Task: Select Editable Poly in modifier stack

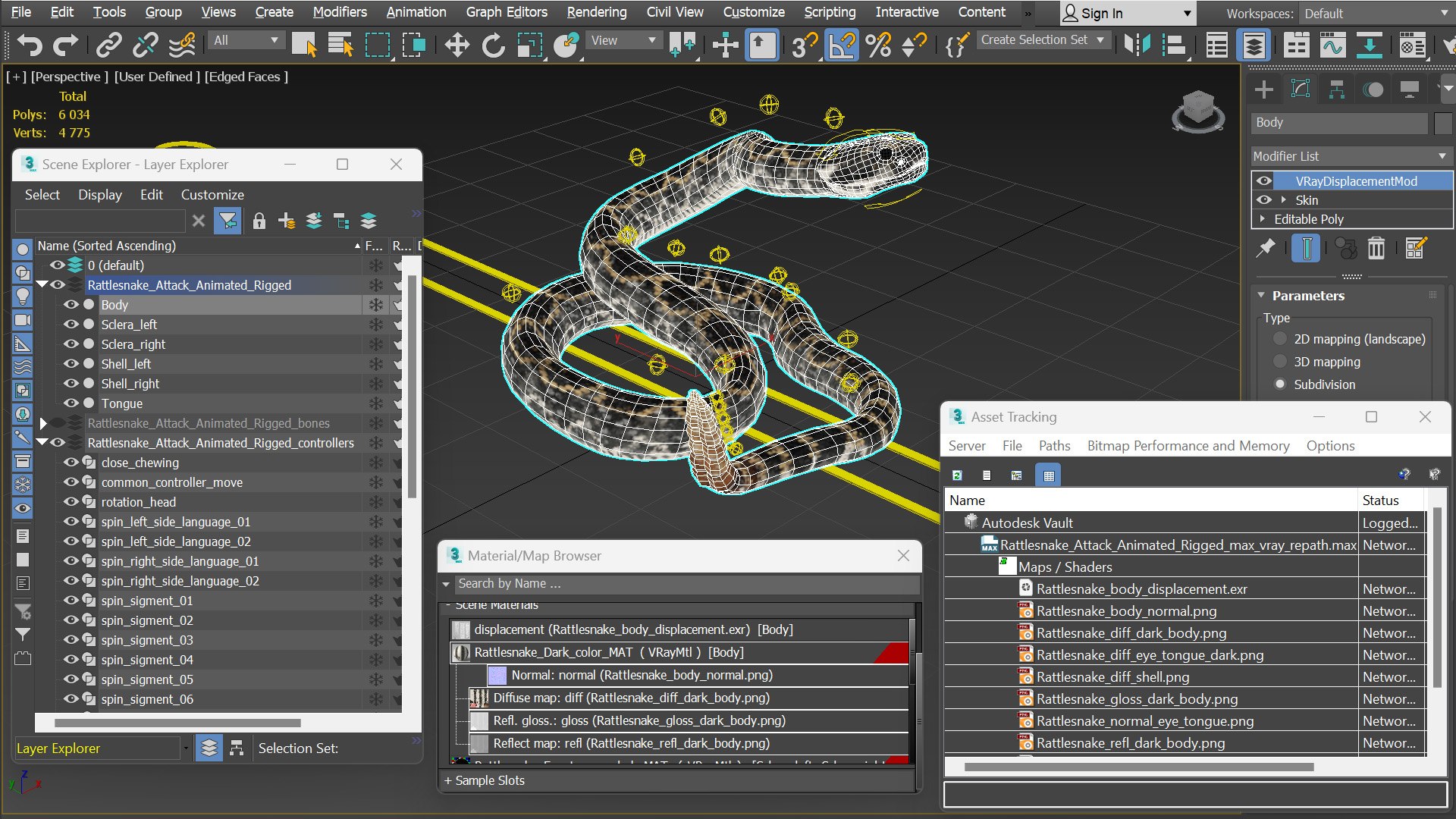Action: (1308, 219)
